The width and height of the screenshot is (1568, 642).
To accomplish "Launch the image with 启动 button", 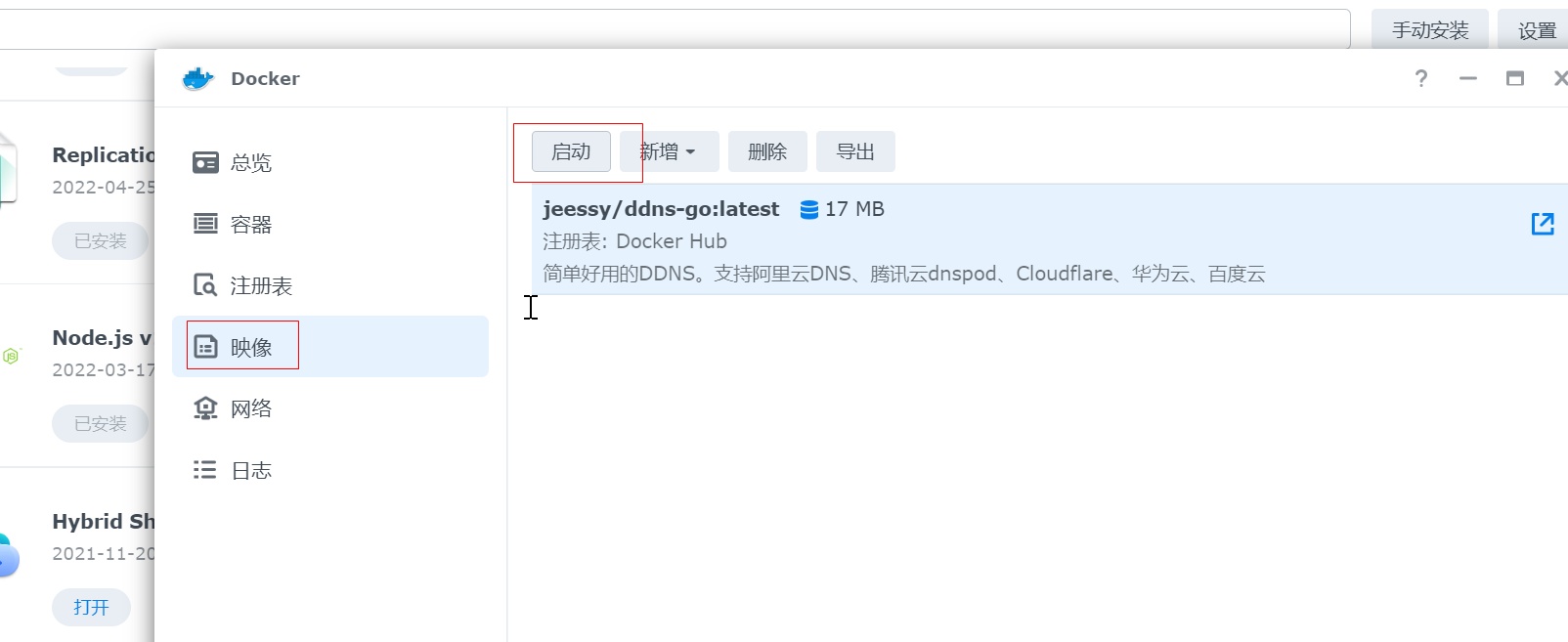I will [x=571, y=151].
